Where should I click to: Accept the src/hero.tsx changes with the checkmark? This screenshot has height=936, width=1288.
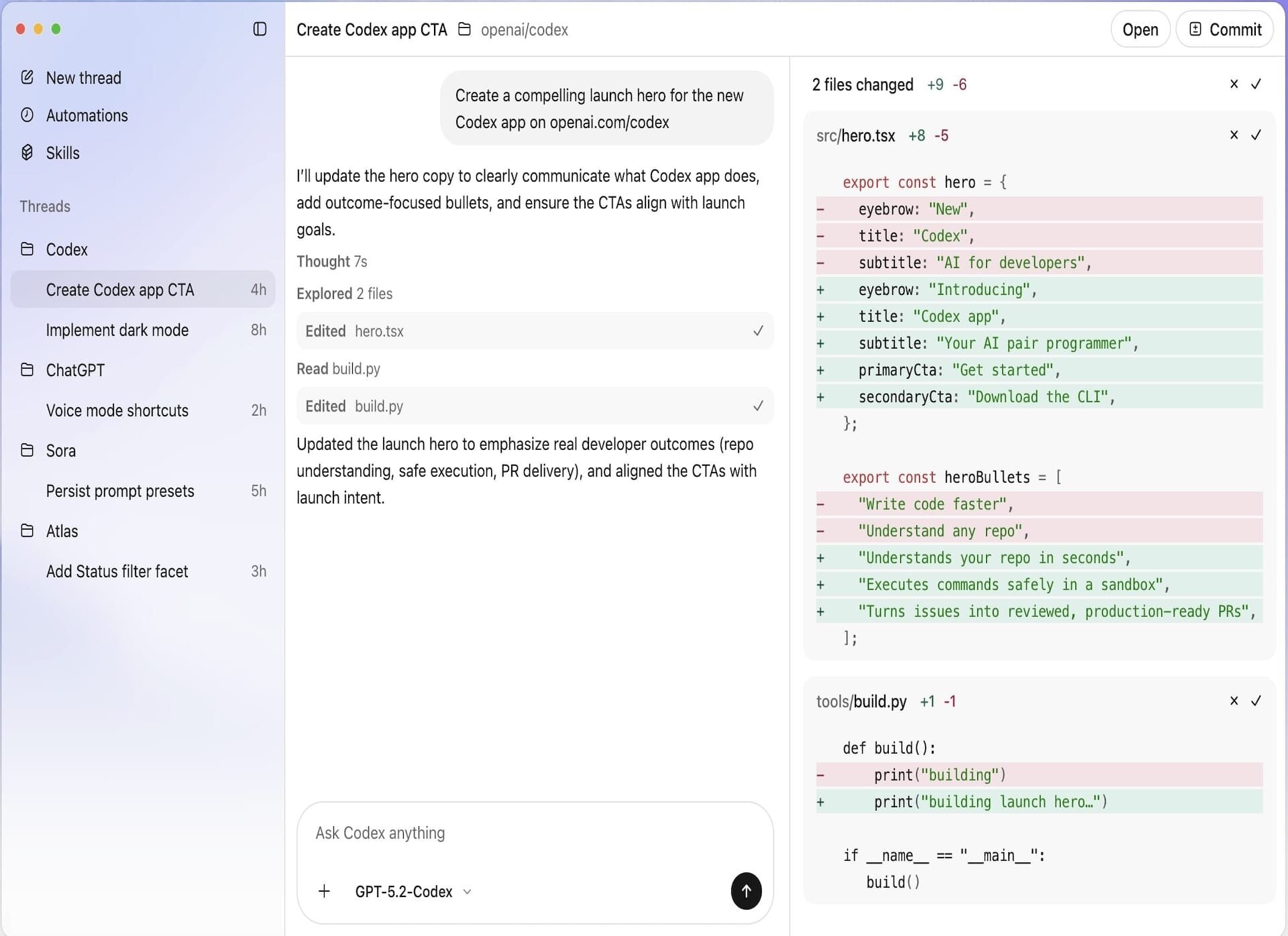coord(1256,135)
